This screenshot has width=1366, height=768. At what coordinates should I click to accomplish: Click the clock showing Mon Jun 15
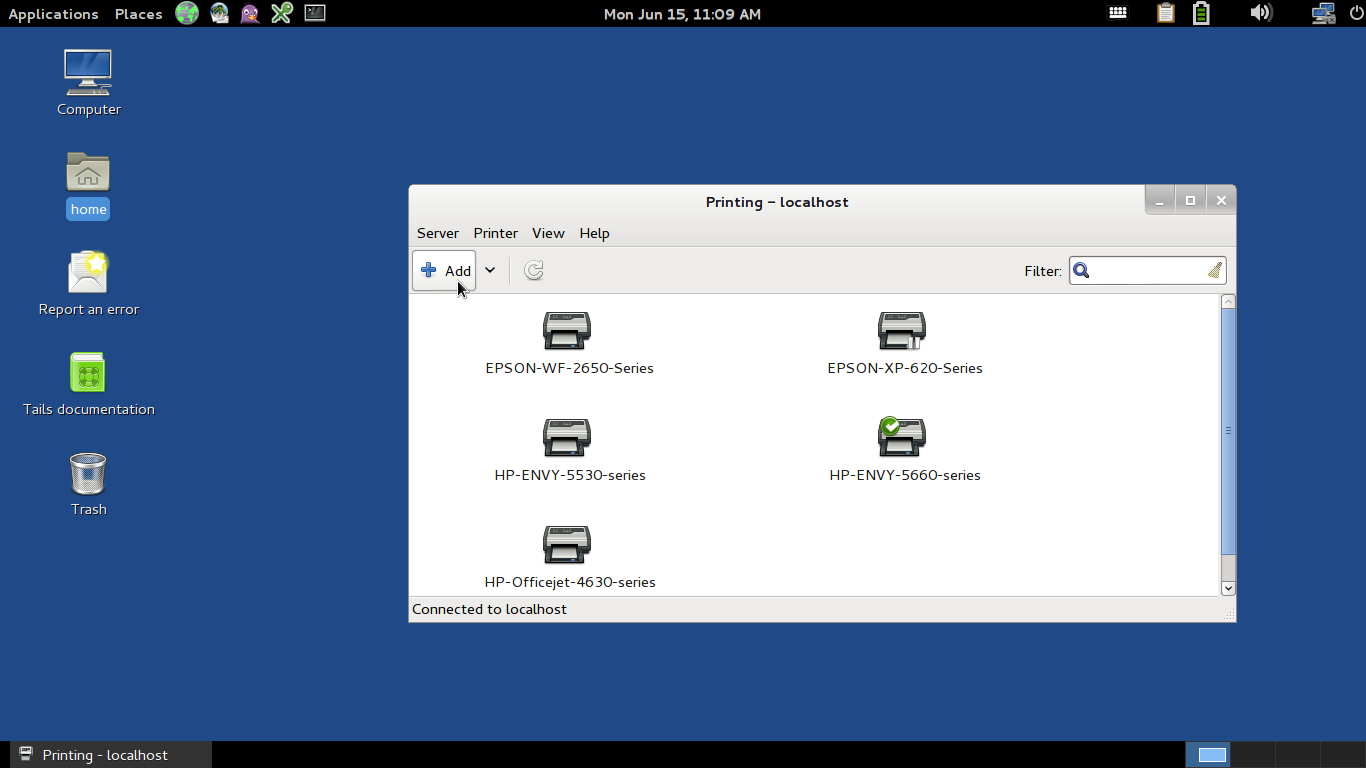[x=682, y=14]
